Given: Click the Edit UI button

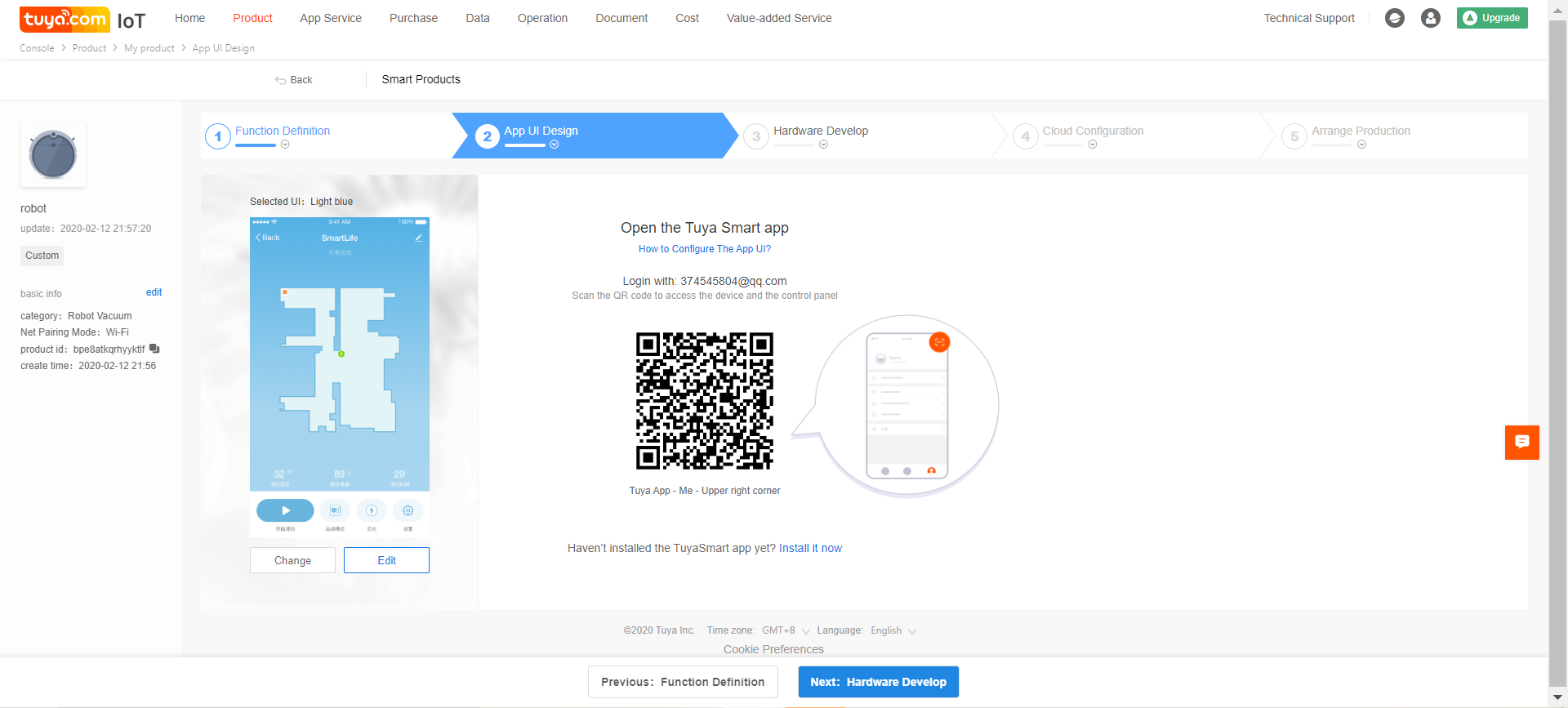Looking at the screenshot, I should pyautogui.click(x=386, y=560).
